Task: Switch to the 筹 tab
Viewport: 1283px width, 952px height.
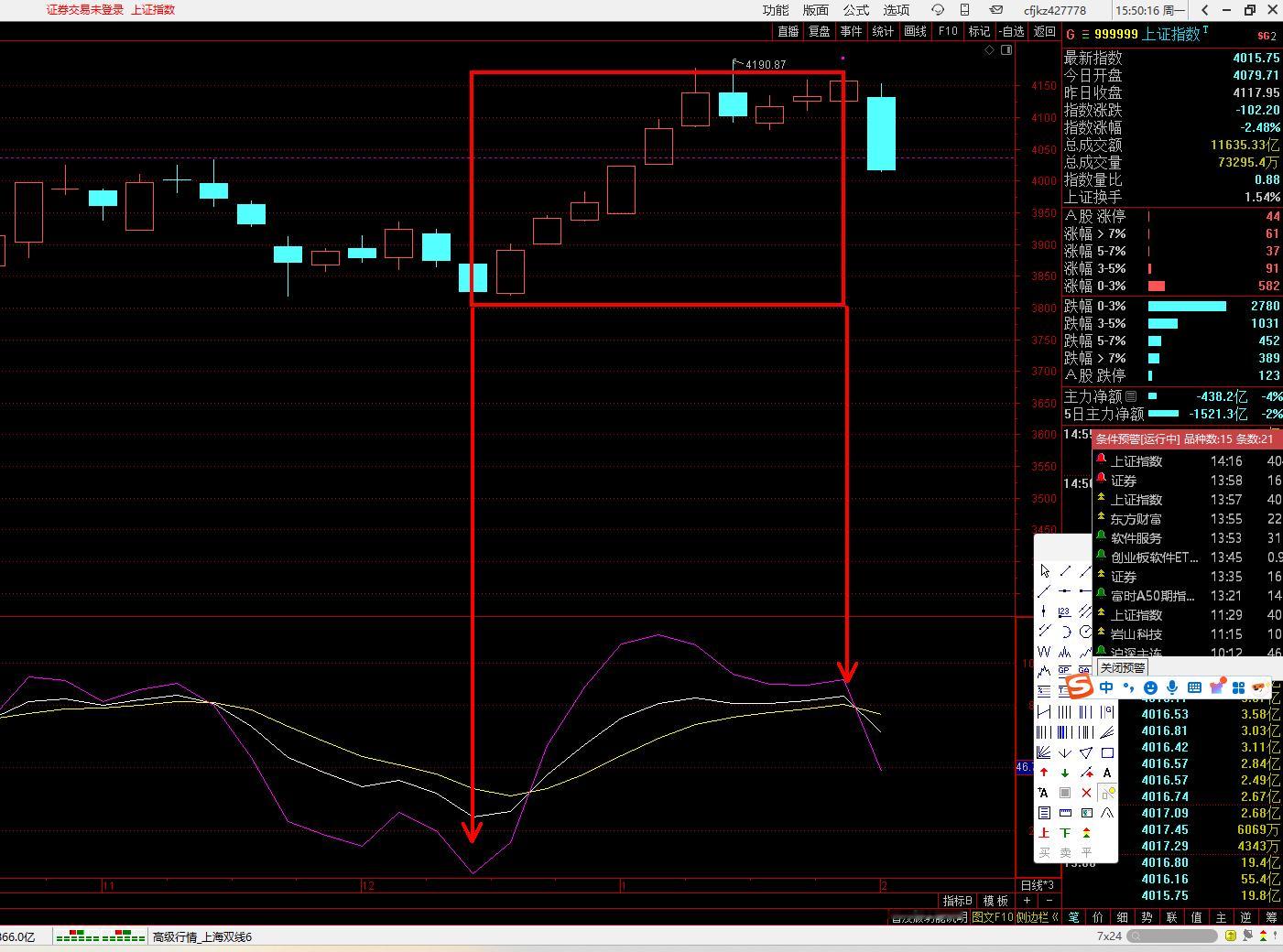Action: 1271,917
